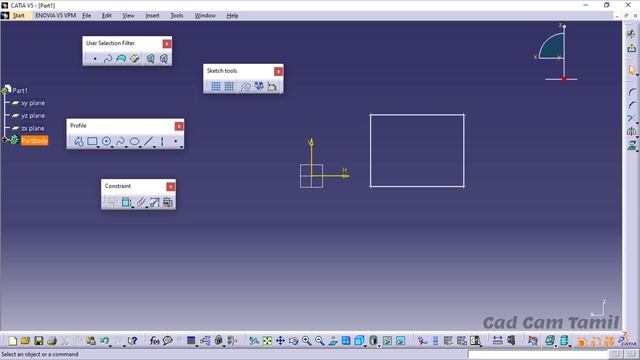Toggle Geometrical Element Filter icon

164,59
